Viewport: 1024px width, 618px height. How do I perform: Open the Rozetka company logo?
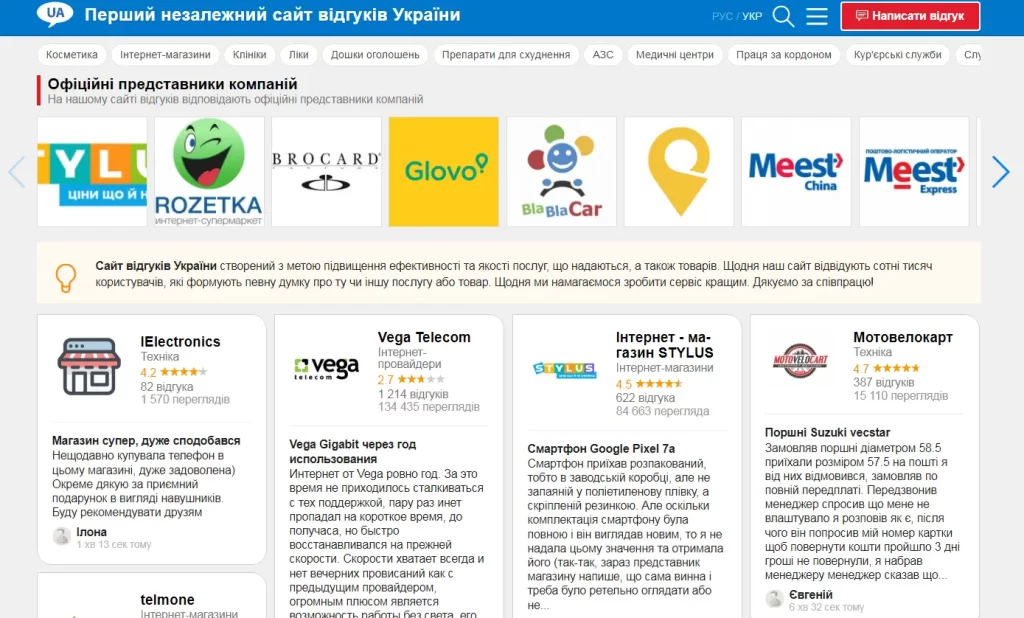209,171
